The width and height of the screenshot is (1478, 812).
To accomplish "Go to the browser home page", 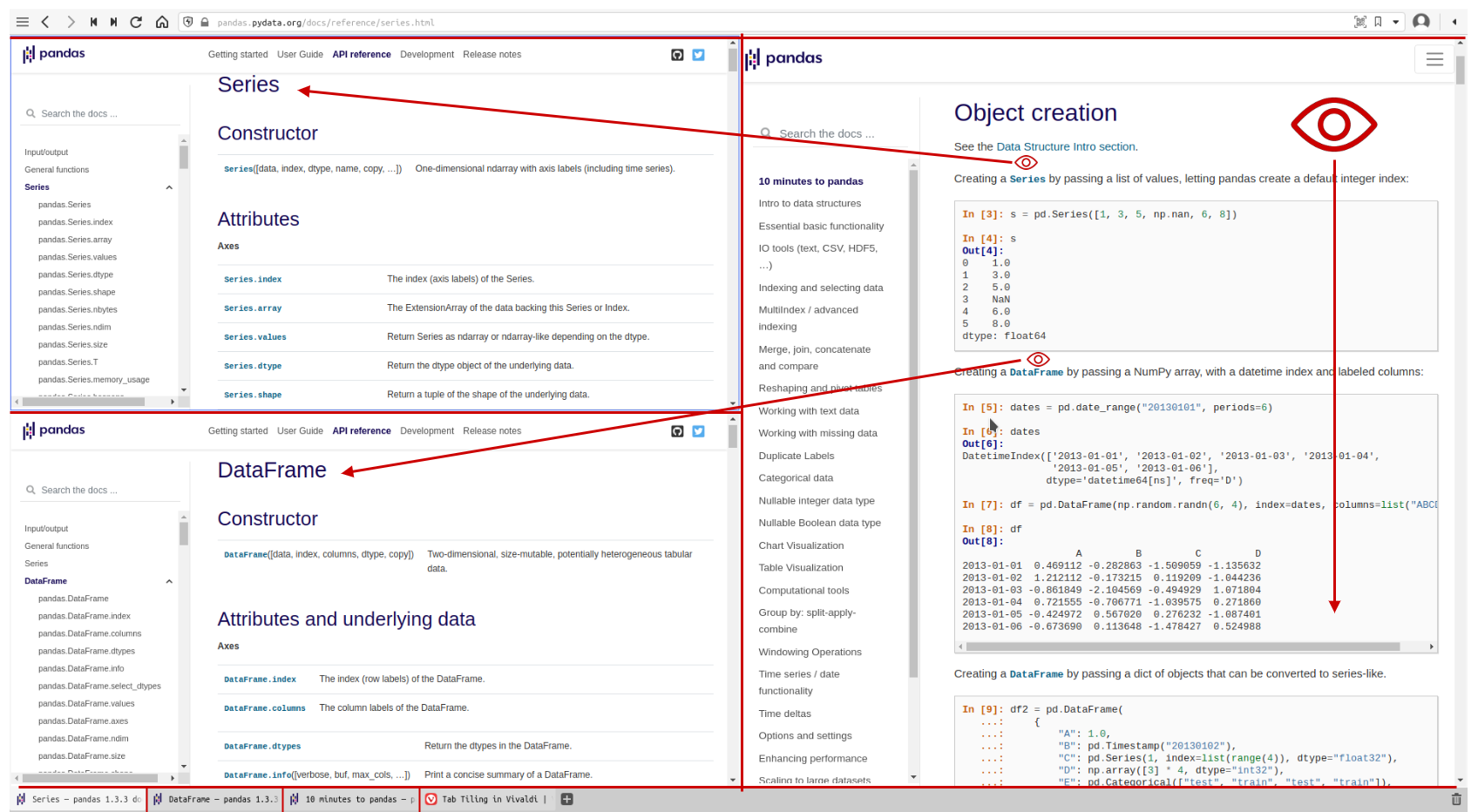I will pos(162,22).
